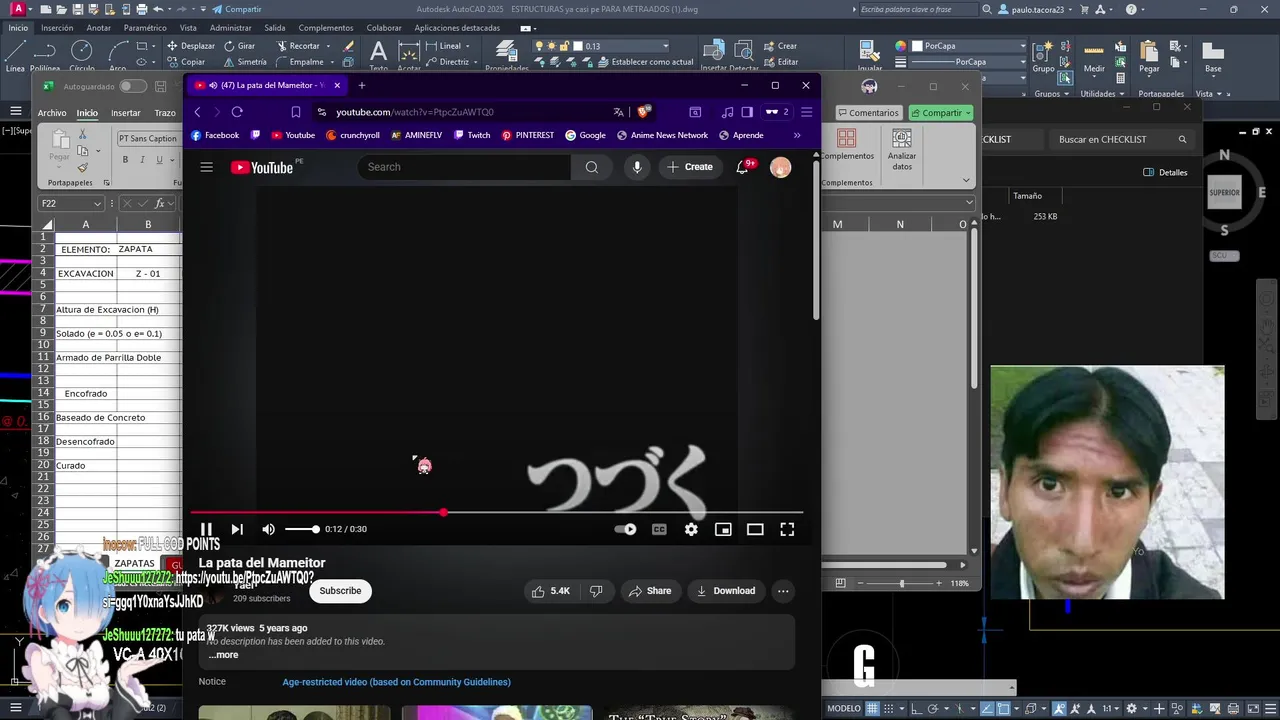Select the AutoCAD Línea tool
The width and height of the screenshot is (1280, 720).
(x=15, y=56)
